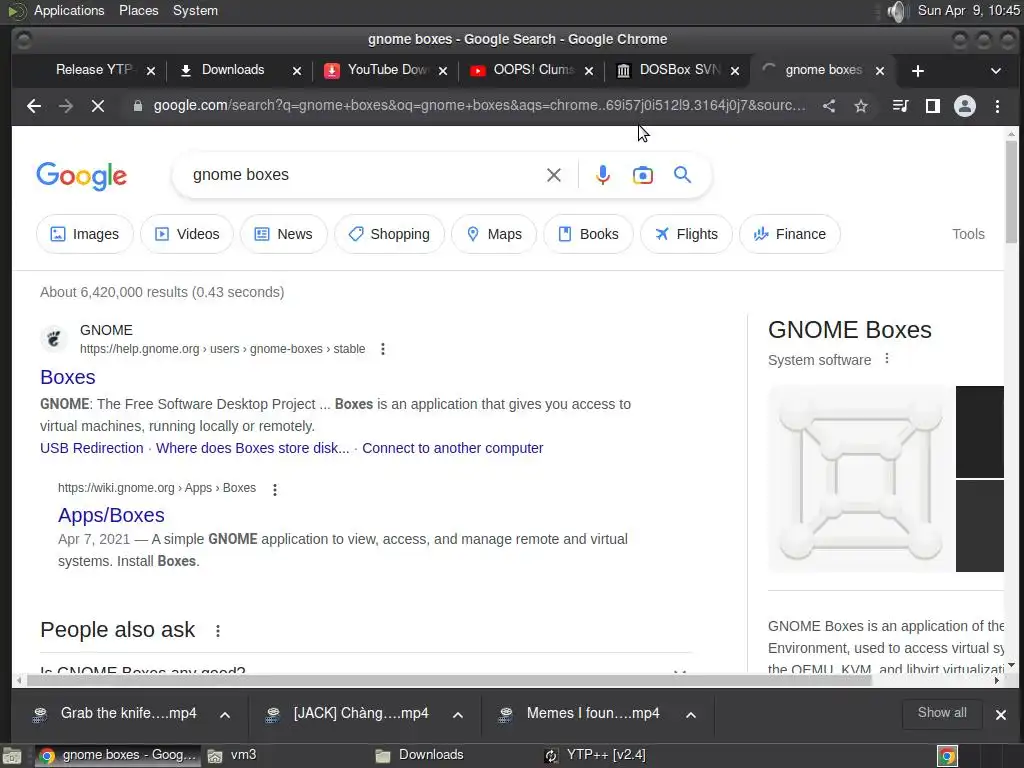Close the download shelf

click(x=1000, y=715)
